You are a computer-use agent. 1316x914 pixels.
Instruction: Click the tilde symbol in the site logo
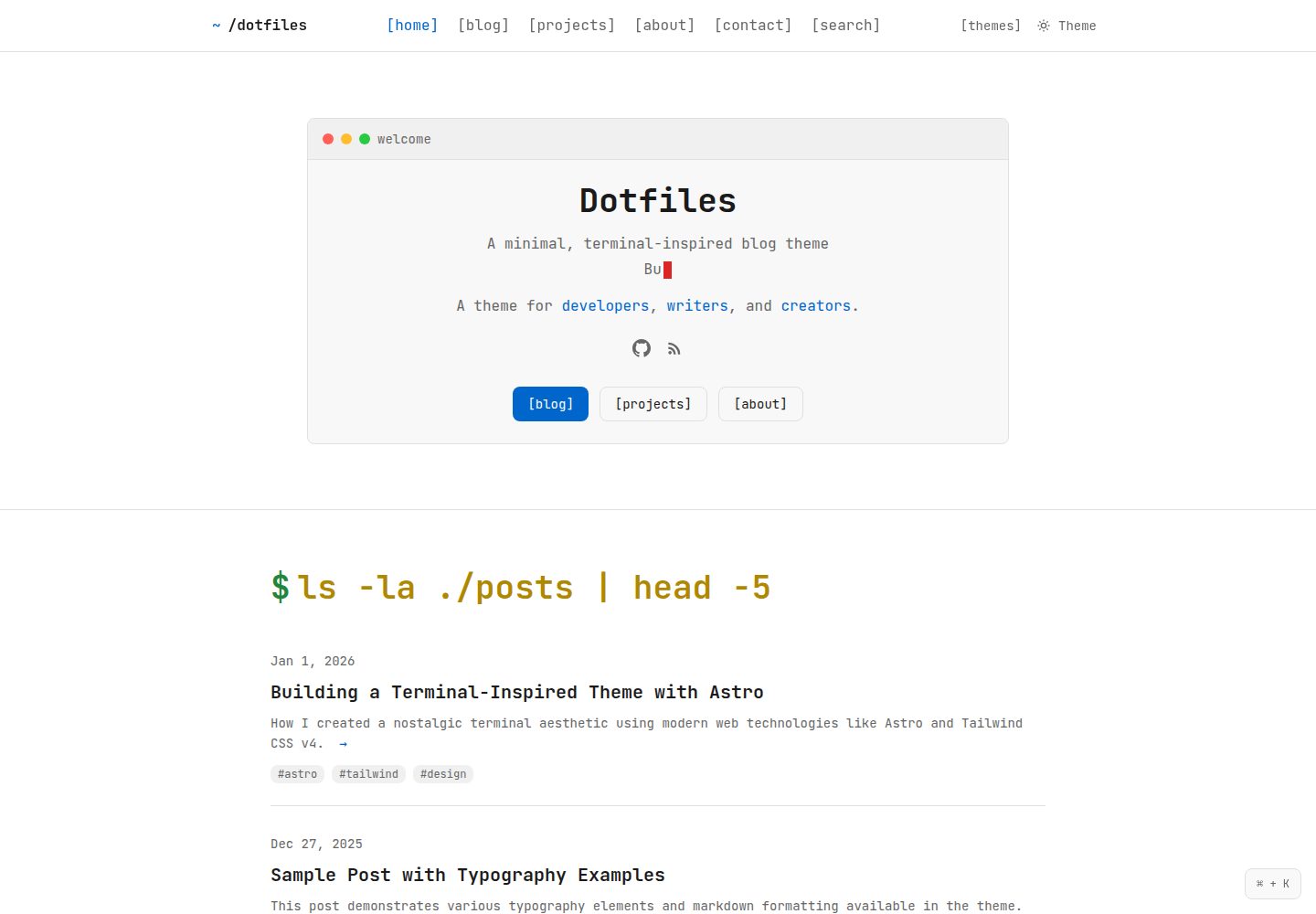[x=217, y=26]
